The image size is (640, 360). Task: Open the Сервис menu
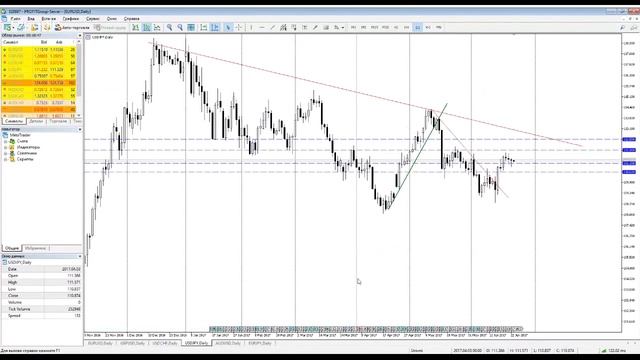pyautogui.click(x=93, y=19)
